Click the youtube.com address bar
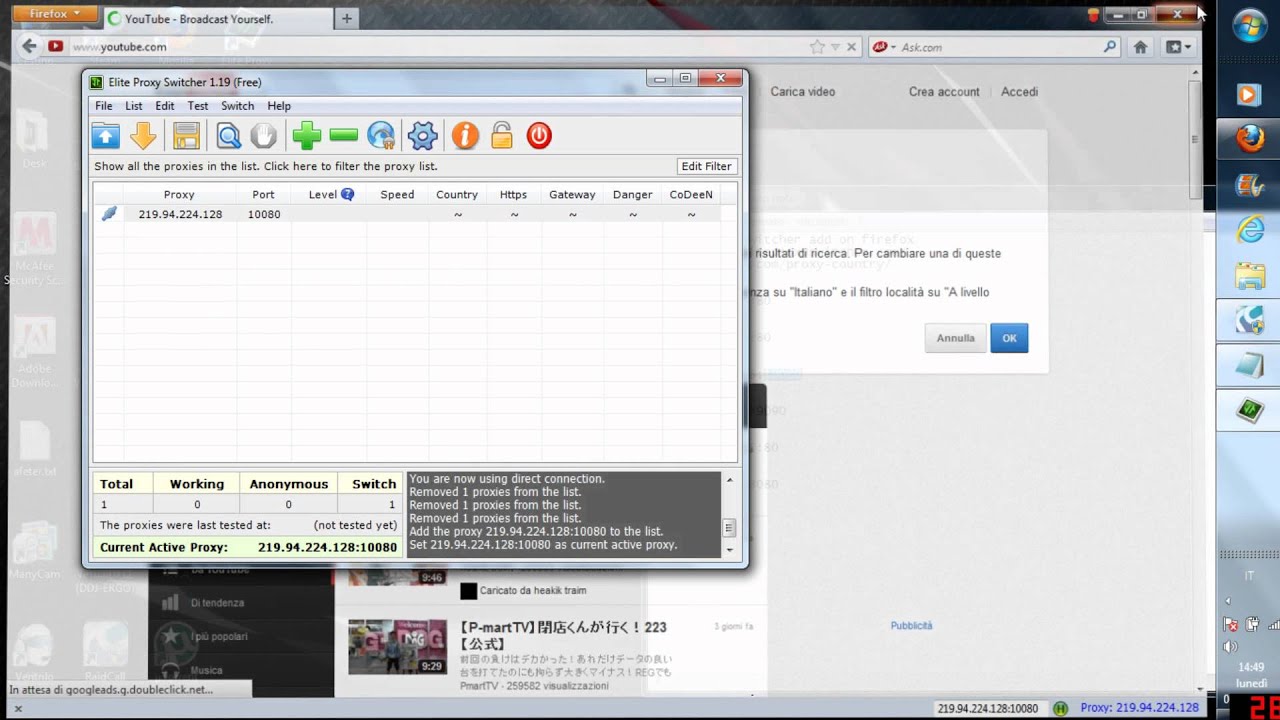1280x720 pixels. (435, 46)
